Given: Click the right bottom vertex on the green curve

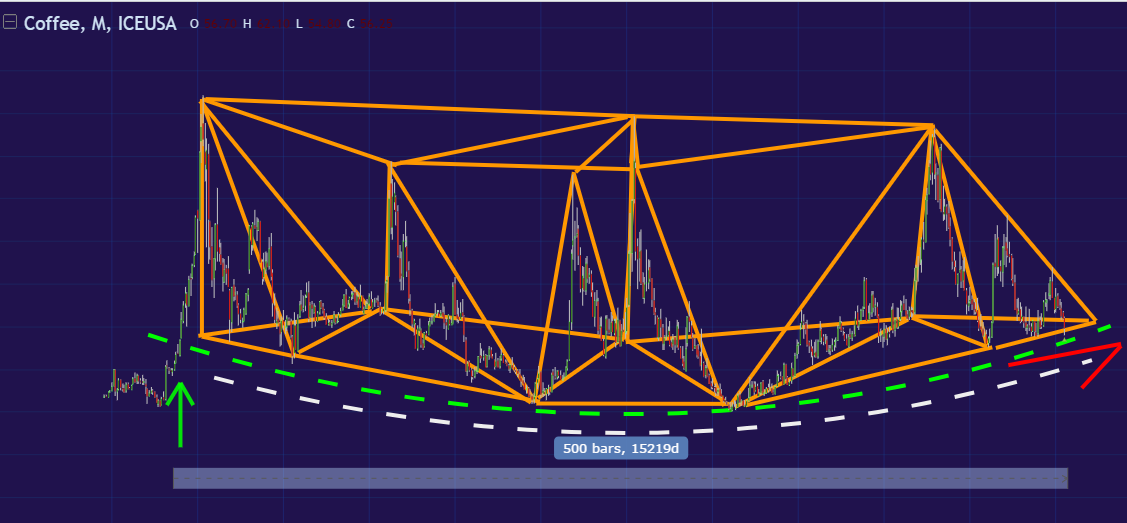Looking at the screenshot, I should tap(731, 405).
